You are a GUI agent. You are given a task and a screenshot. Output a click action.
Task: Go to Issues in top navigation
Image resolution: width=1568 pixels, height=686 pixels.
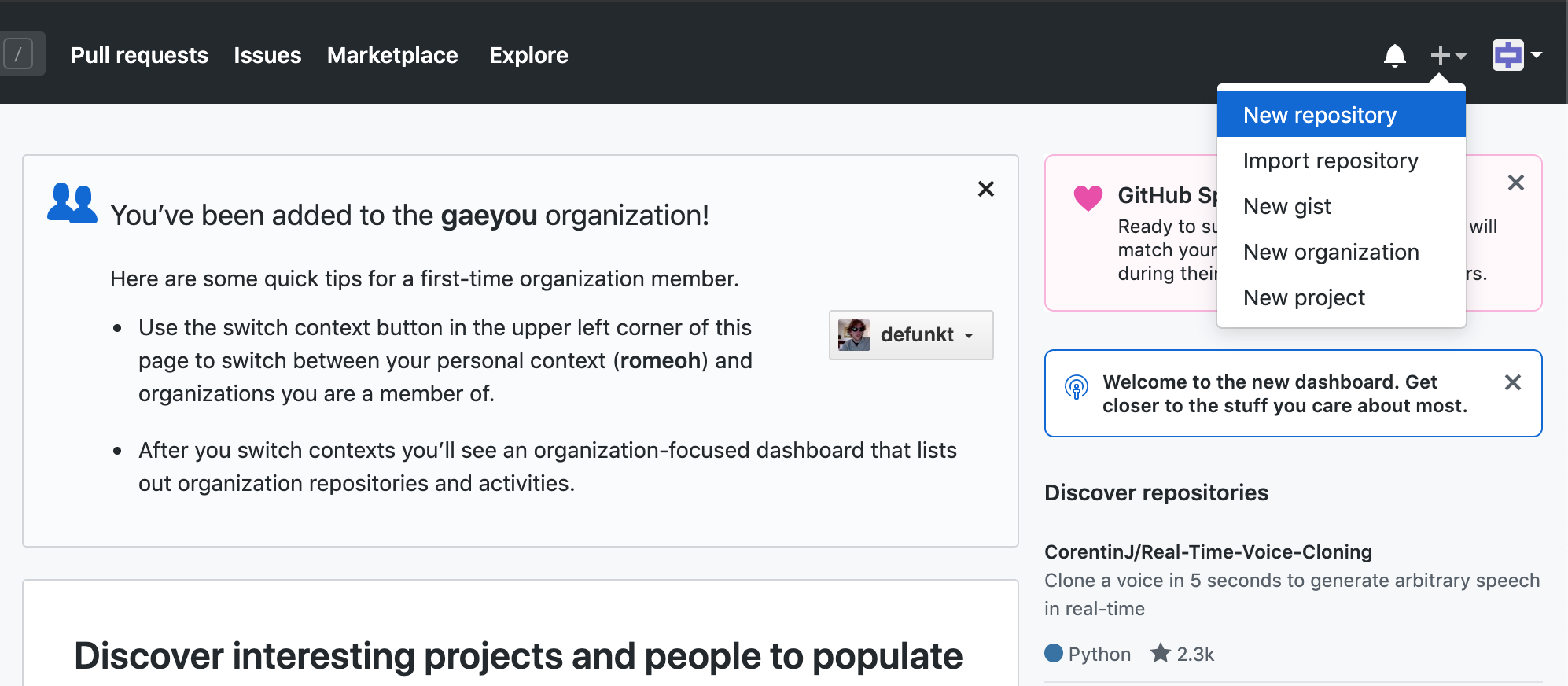267,55
